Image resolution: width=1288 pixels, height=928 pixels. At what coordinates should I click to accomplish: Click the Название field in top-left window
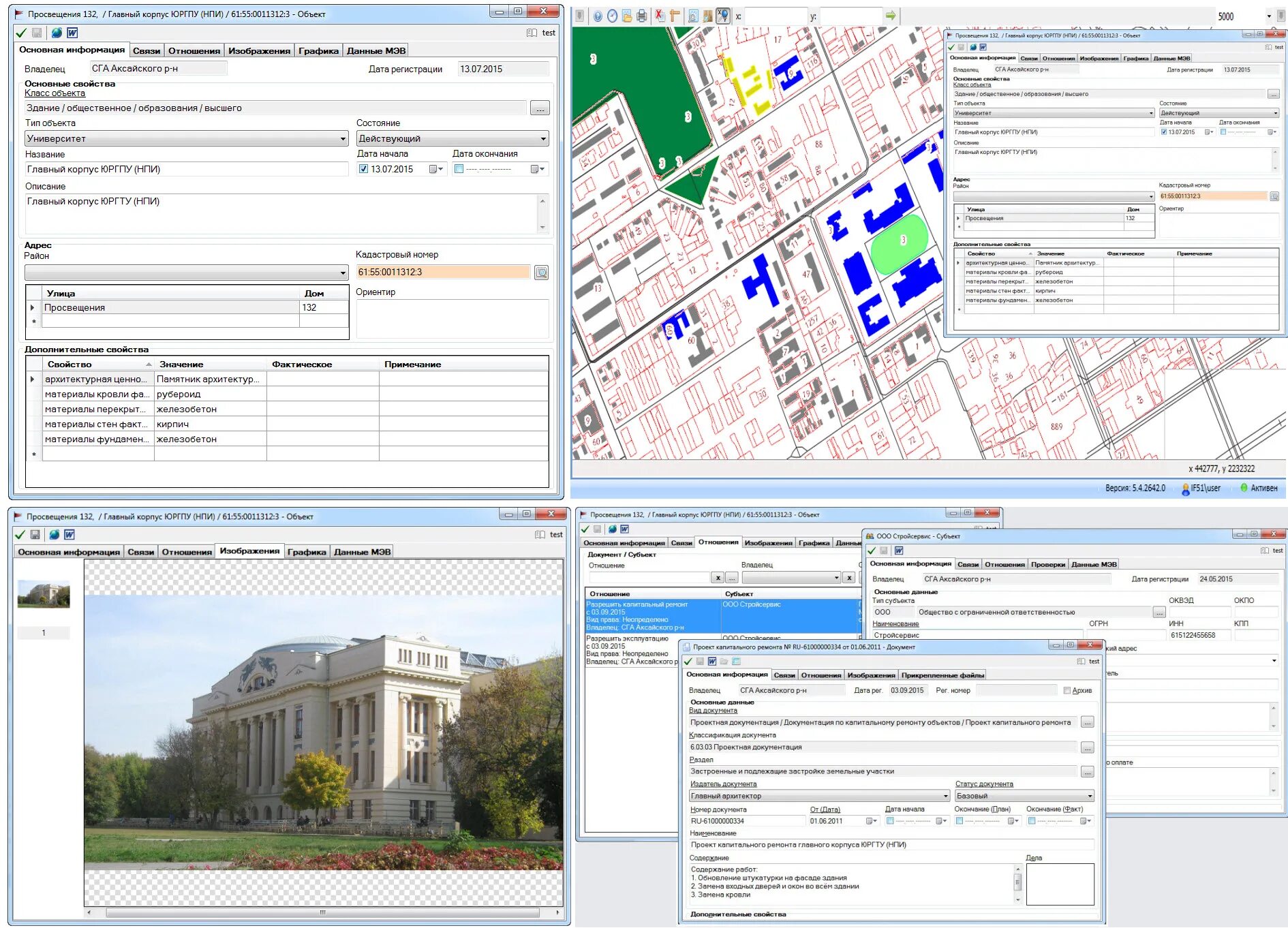[x=187, y=169]
